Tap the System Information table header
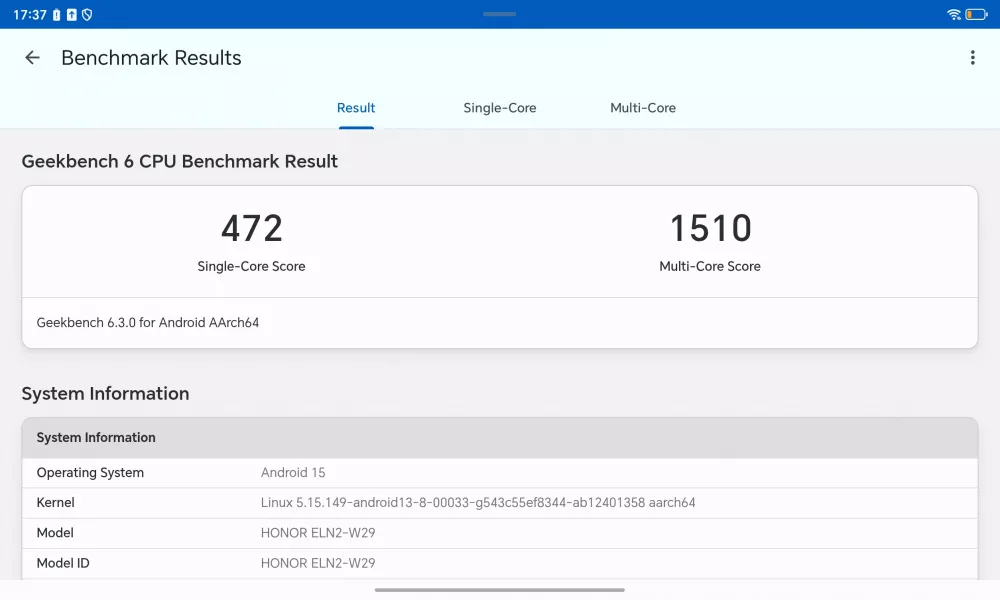This screenshot has width=1000, height=600. click(x=500, y=438)
